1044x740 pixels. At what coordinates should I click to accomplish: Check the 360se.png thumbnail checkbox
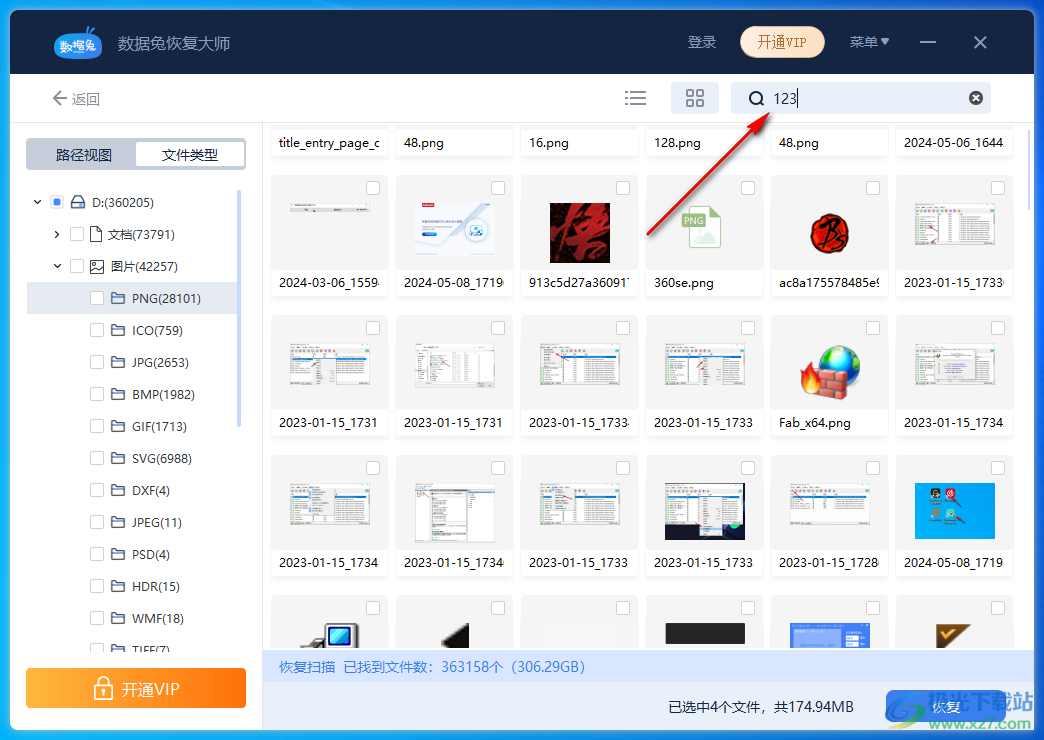747,187
